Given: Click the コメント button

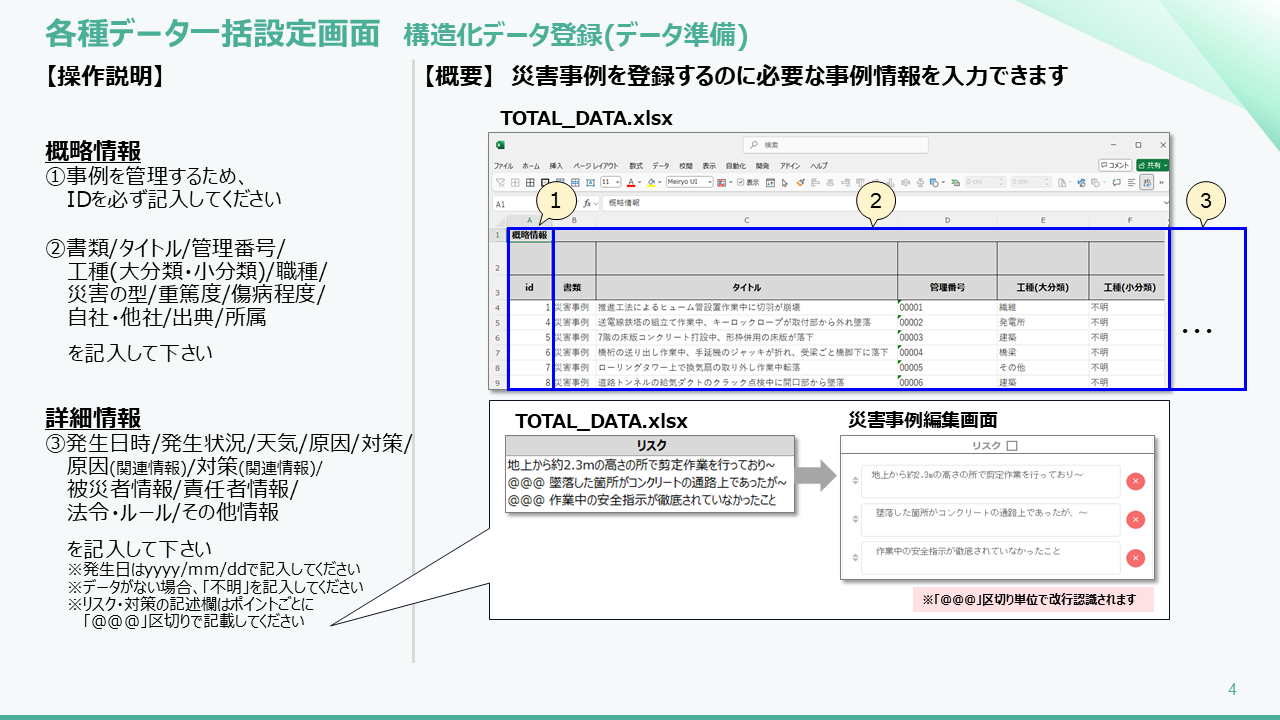Looking at the screenshot, I should [1115, 165].
